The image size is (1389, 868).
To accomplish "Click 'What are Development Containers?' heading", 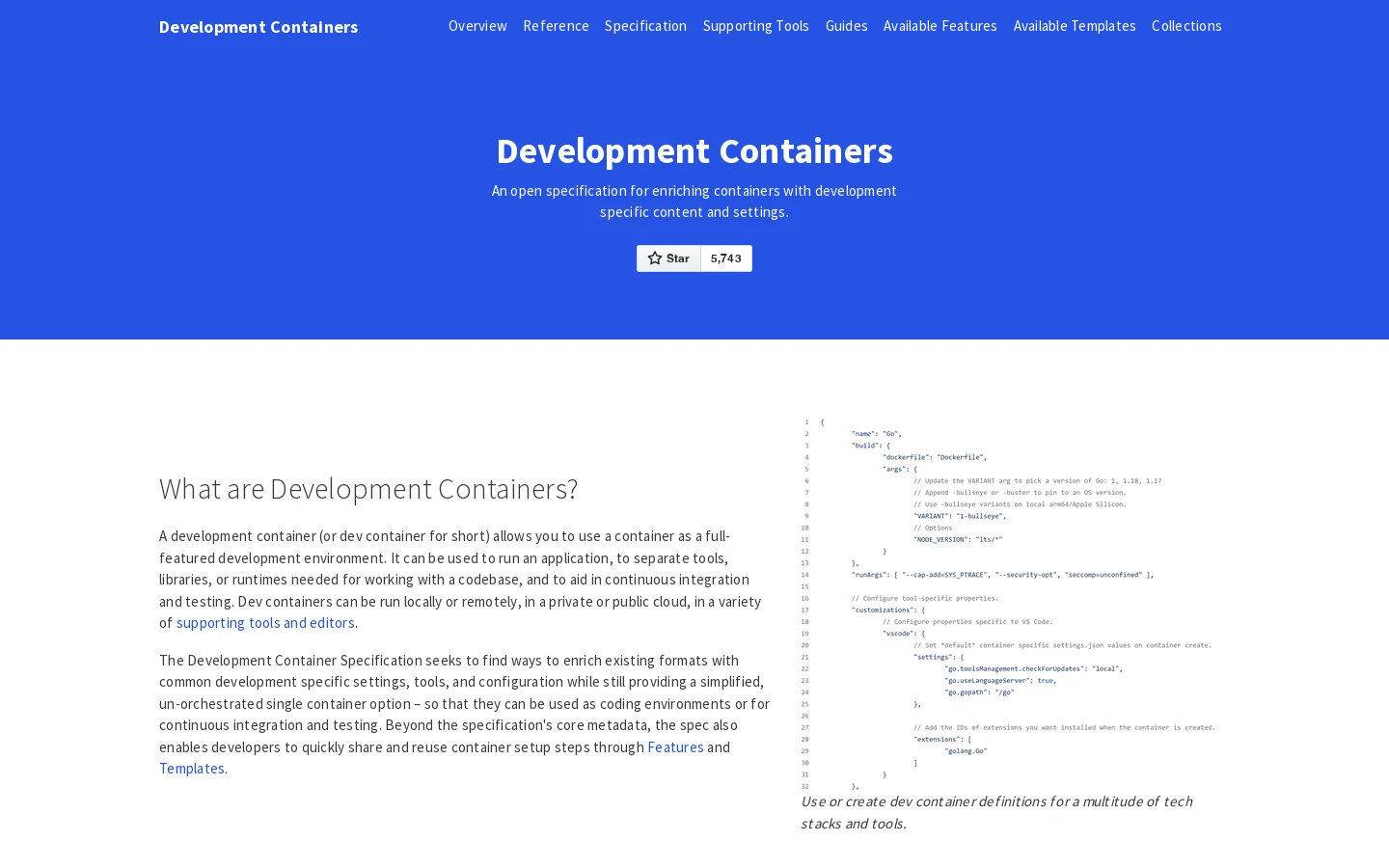I will click(x=368, y=489).
